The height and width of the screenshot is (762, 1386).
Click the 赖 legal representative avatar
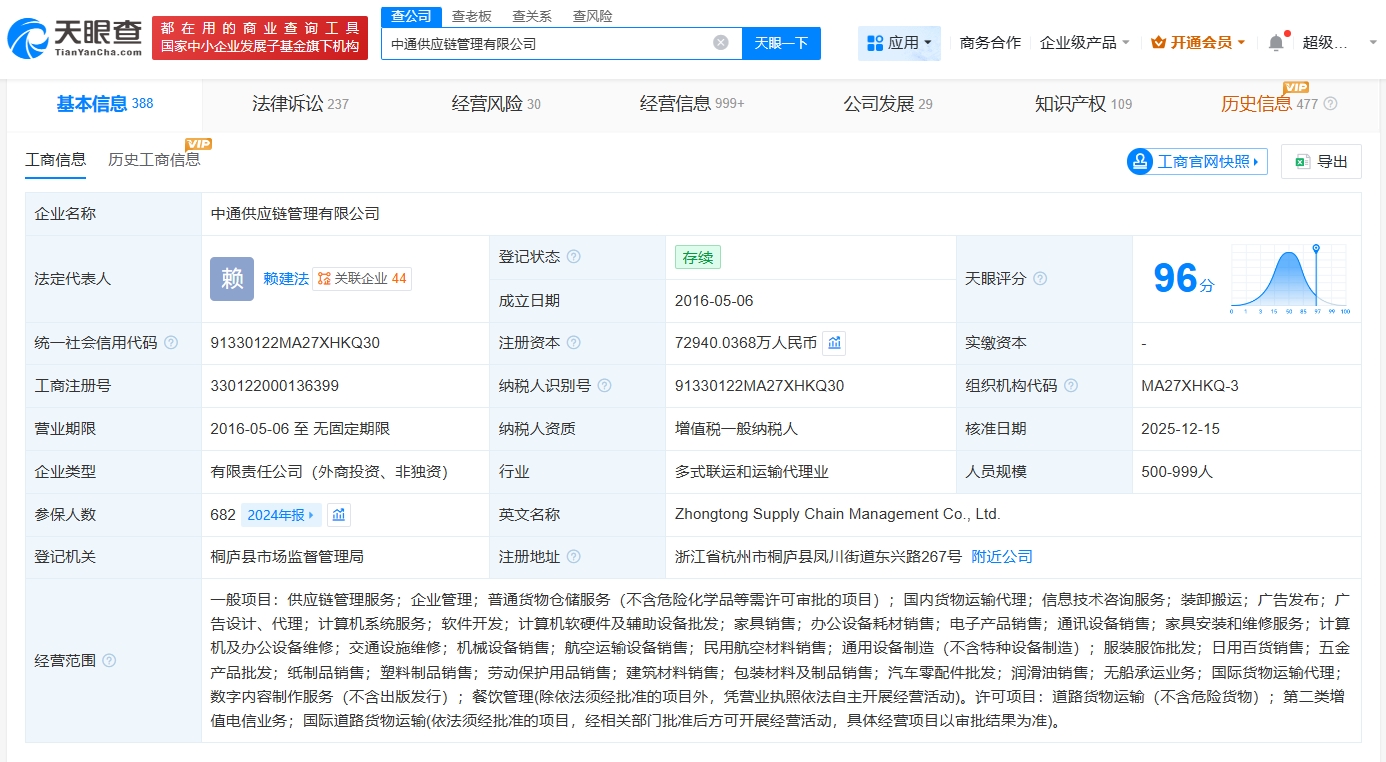point(232,279)
